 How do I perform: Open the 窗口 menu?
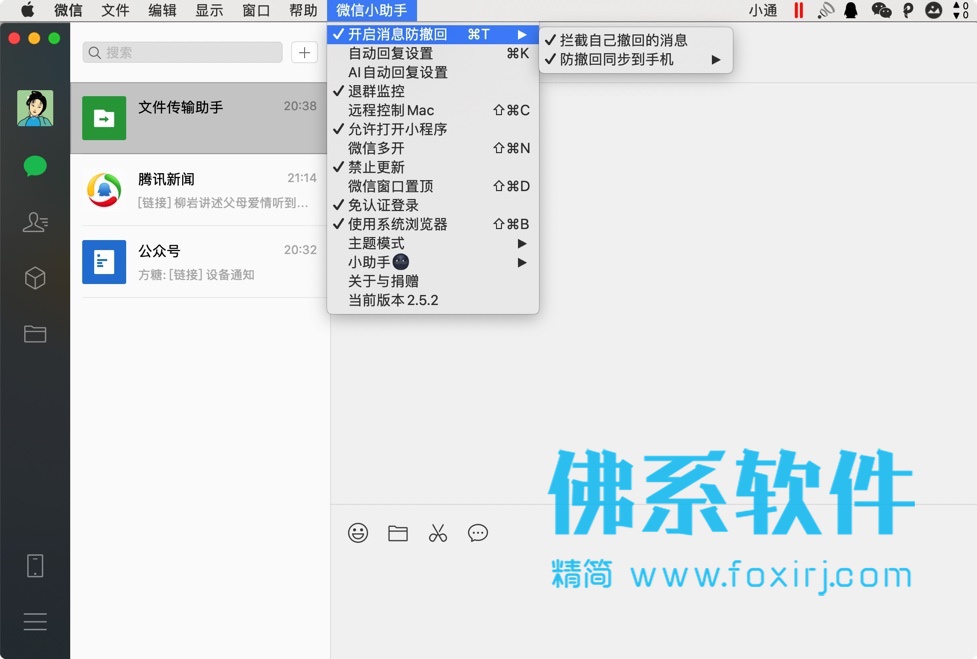(x=256, y=10)
